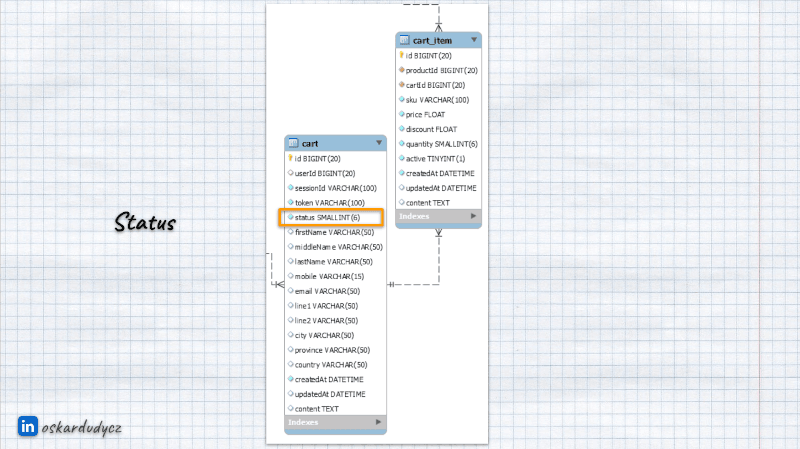This screenshot has height=449, width=800.
Task: Click the primary key icon of cart id
Action: tap(290, 158)
